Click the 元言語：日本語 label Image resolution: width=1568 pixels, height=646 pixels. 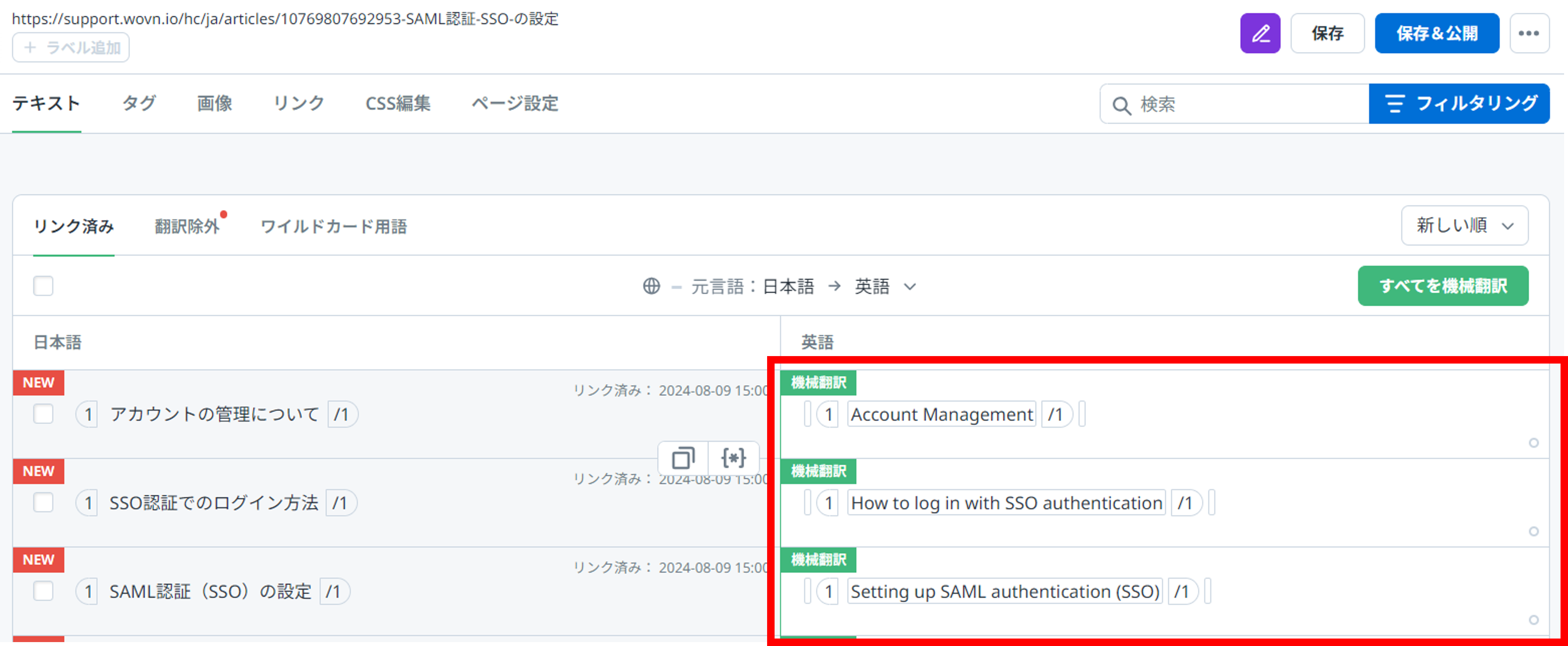coord(752,286)
